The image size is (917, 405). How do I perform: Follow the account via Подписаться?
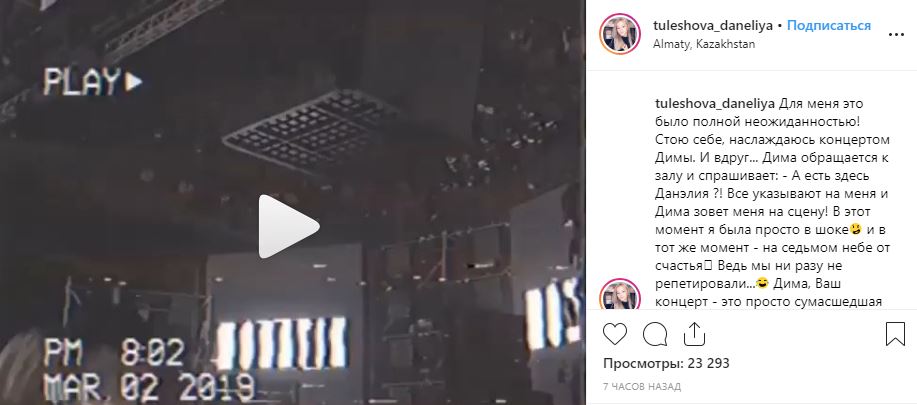click(x=829, y=26)
